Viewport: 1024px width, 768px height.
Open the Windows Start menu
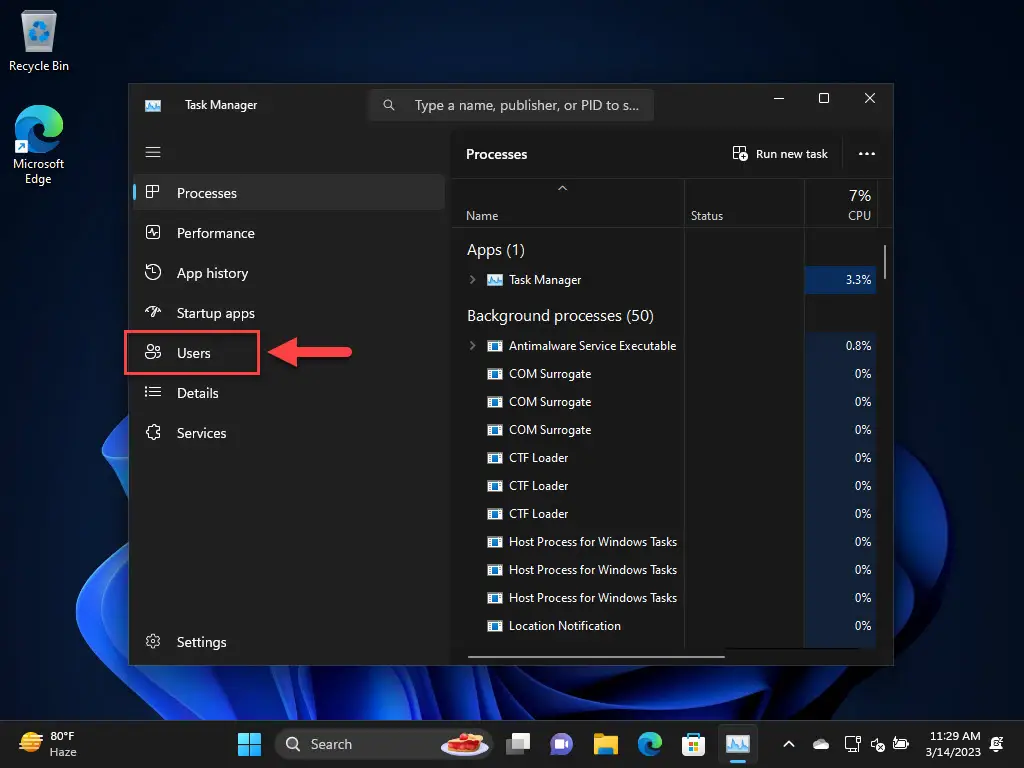pos(249,744)
